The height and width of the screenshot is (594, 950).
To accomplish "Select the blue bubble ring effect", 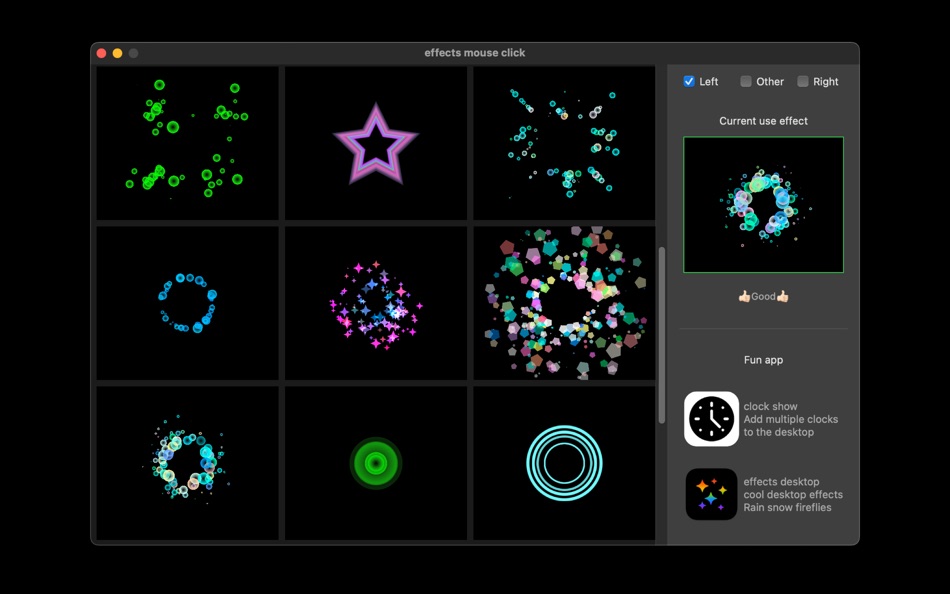I will [187, 303].
